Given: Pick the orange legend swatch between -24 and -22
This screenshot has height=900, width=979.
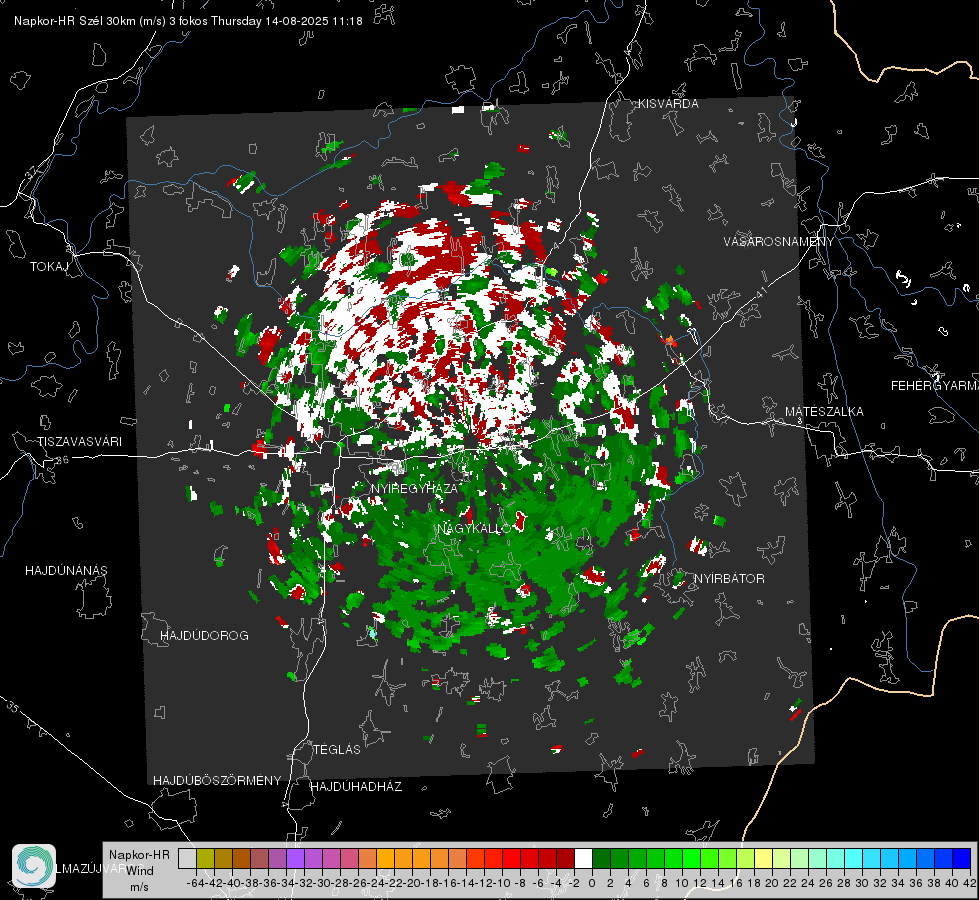Looking at the screenshot, I should [x=385, y=858].
